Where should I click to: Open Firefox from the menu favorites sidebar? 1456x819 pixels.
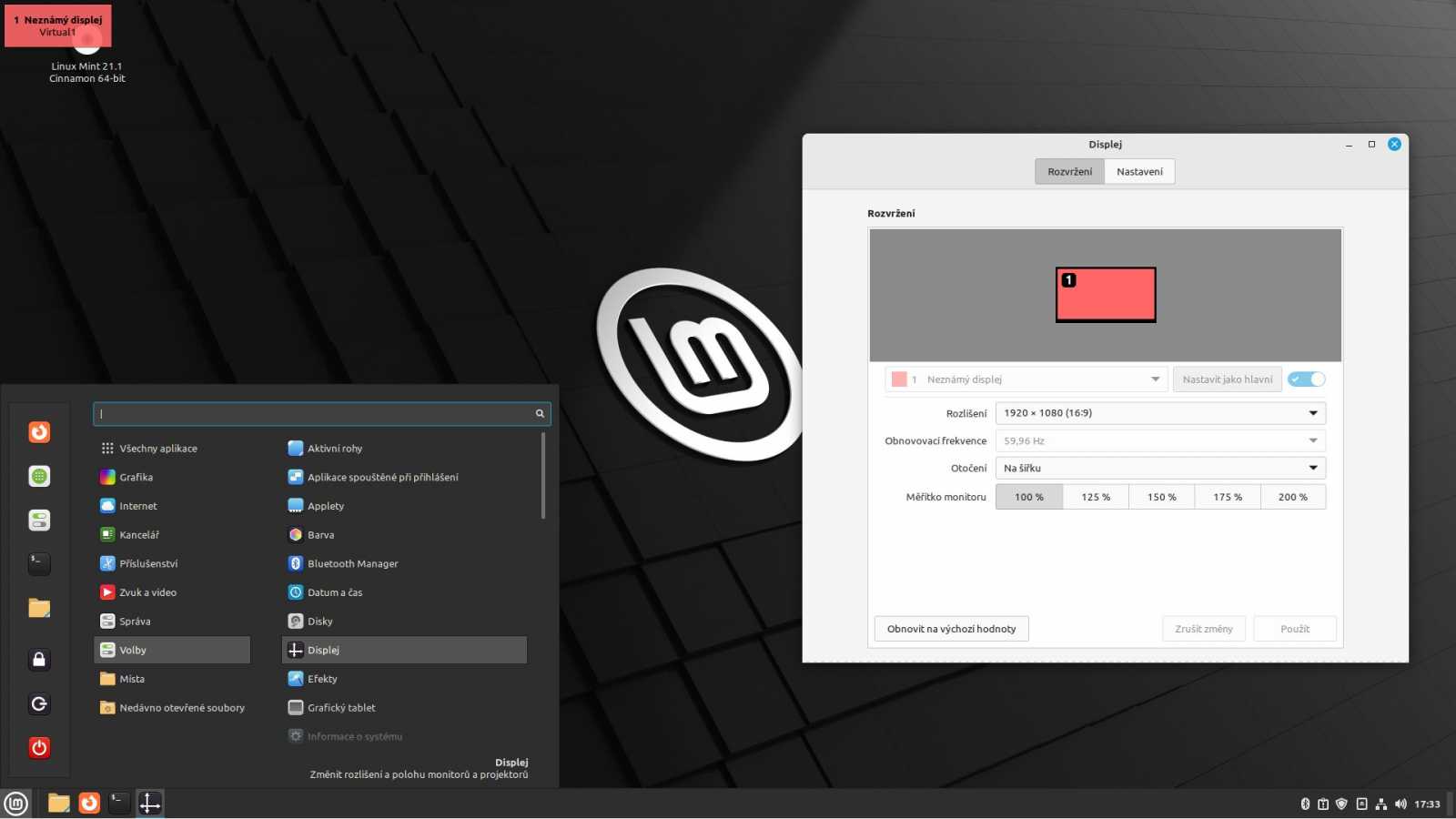39,432
